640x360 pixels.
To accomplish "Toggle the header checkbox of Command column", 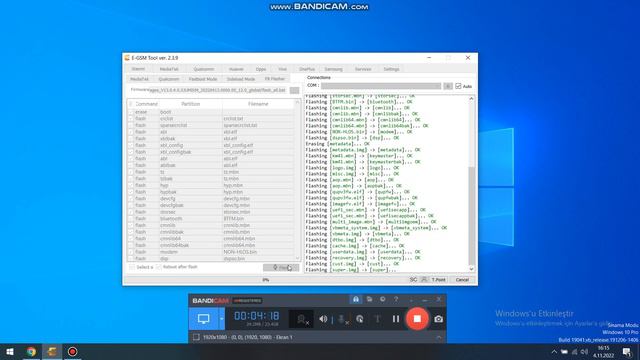I will tap(131, 104).
